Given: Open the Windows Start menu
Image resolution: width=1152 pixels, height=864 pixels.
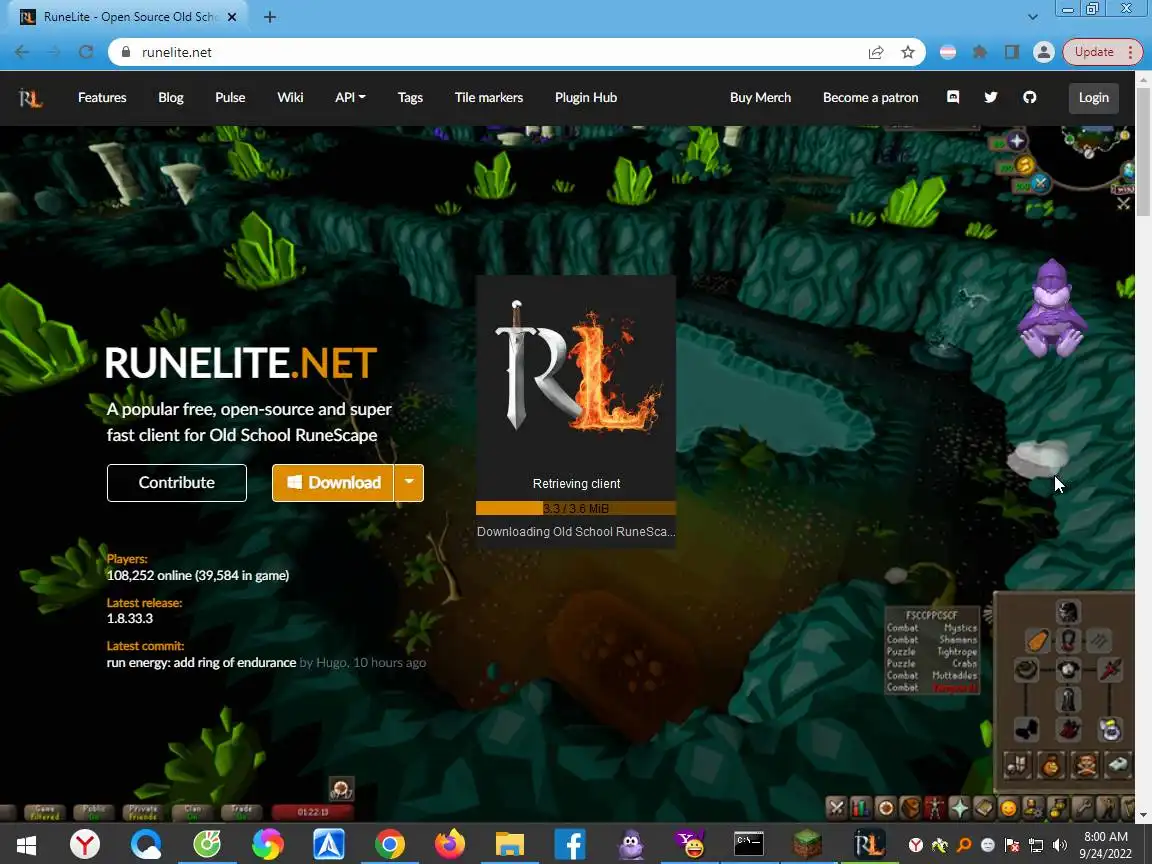Looking at the screenshot, I should click(x=26, y=844).
